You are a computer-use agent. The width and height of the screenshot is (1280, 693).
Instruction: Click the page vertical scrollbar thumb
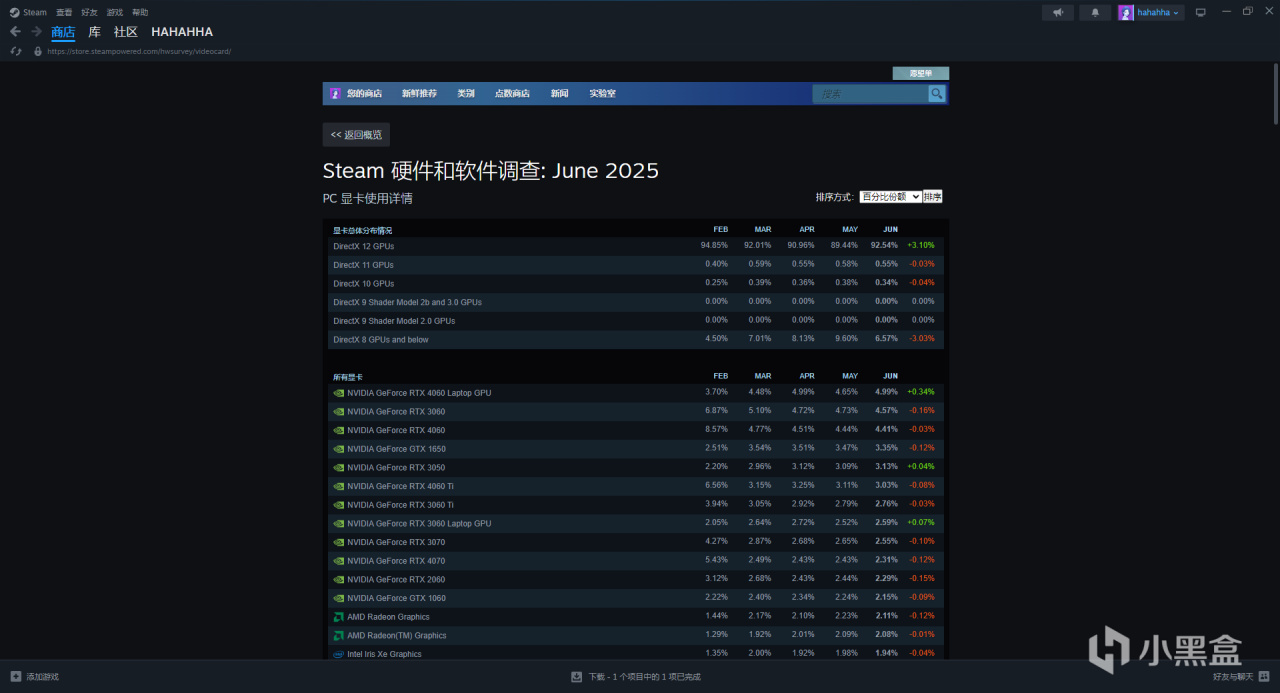(1274, 93)
